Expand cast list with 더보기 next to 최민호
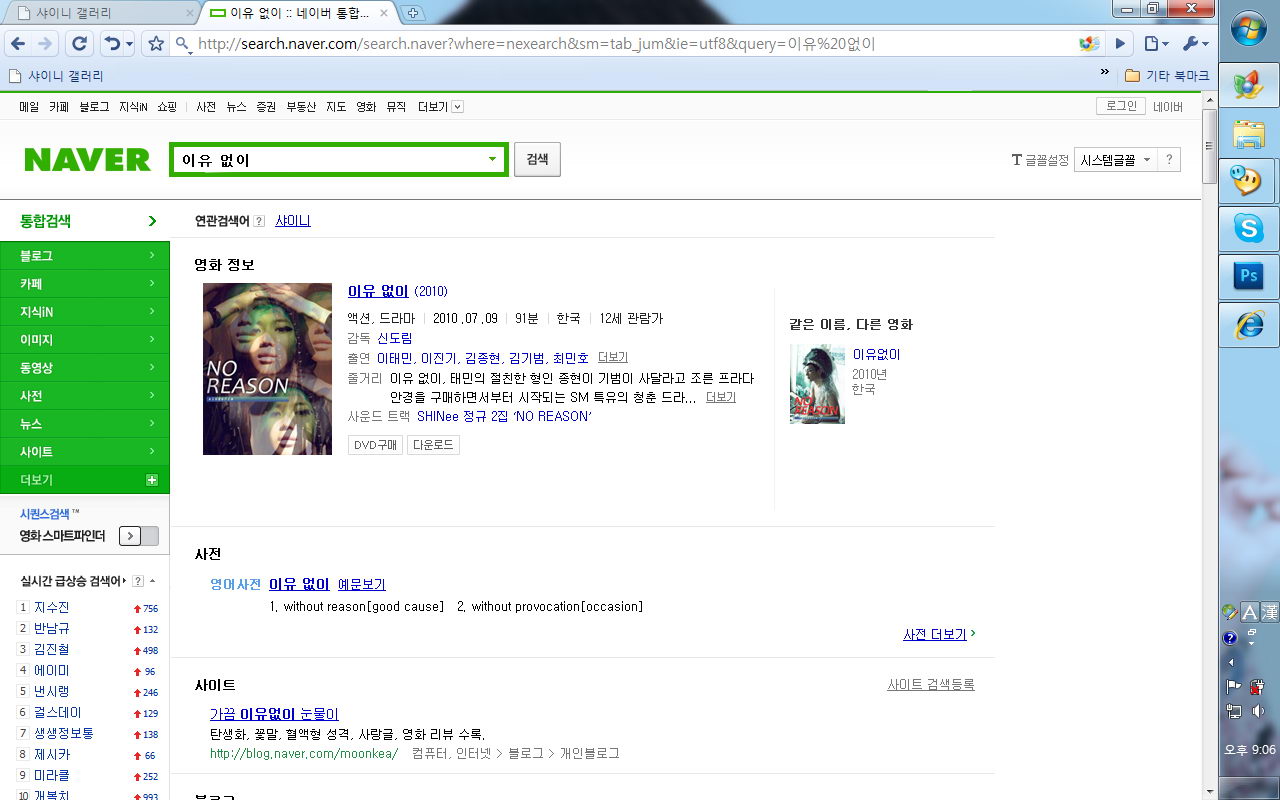Screen dimensions: 1280x800 [x=613, y=358]
